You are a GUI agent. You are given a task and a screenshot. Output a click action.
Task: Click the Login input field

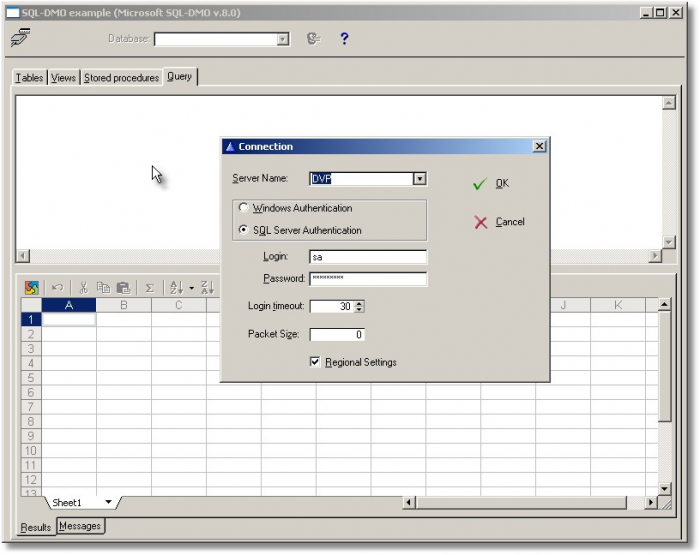coord(368,257)
